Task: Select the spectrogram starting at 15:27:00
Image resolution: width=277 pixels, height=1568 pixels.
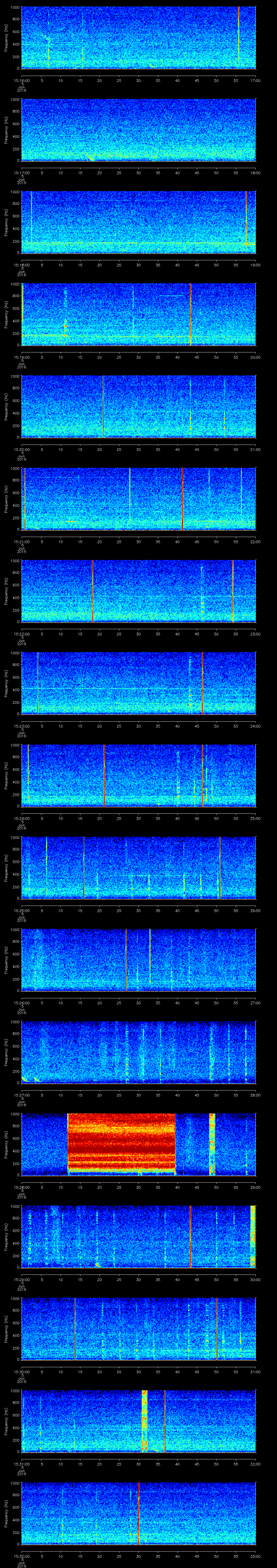Action: [138, 1052]
